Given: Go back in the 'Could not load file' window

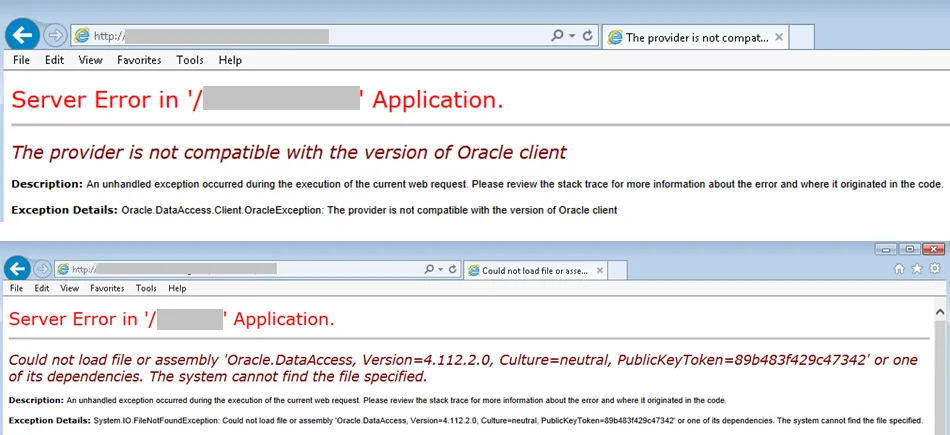Looking at the screenshot, I should 17,268.
